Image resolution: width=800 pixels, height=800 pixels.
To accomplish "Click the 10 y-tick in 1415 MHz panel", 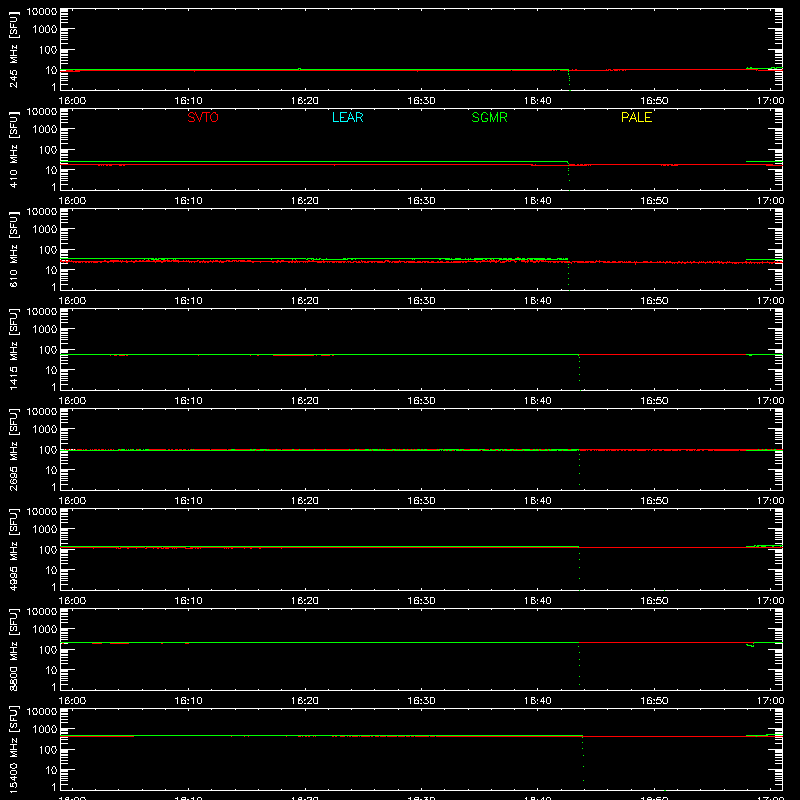I will coord(51,370).
